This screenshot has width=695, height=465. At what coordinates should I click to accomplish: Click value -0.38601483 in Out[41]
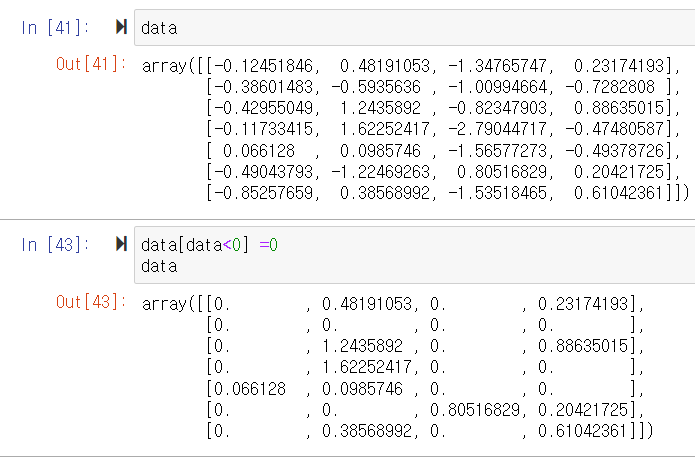263,87
